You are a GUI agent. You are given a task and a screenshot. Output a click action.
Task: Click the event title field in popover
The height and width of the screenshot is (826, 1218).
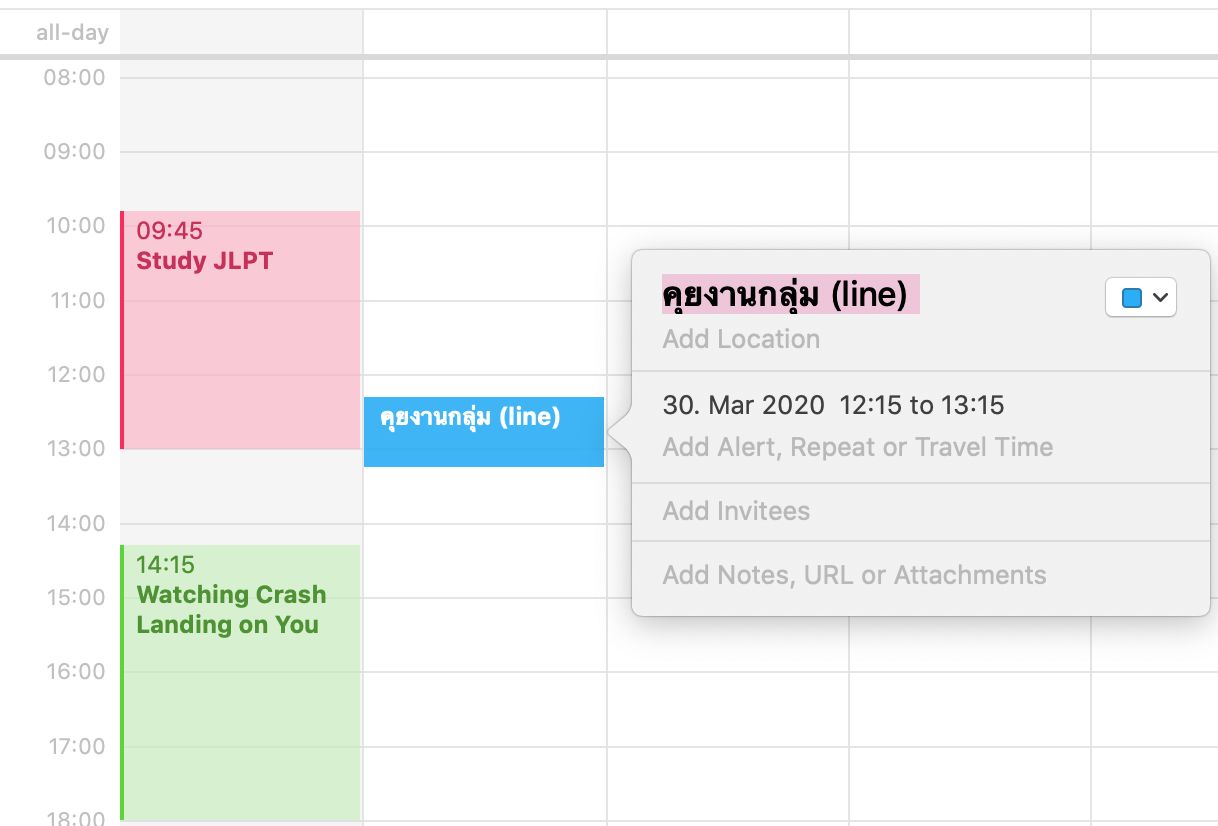point(785,296)
